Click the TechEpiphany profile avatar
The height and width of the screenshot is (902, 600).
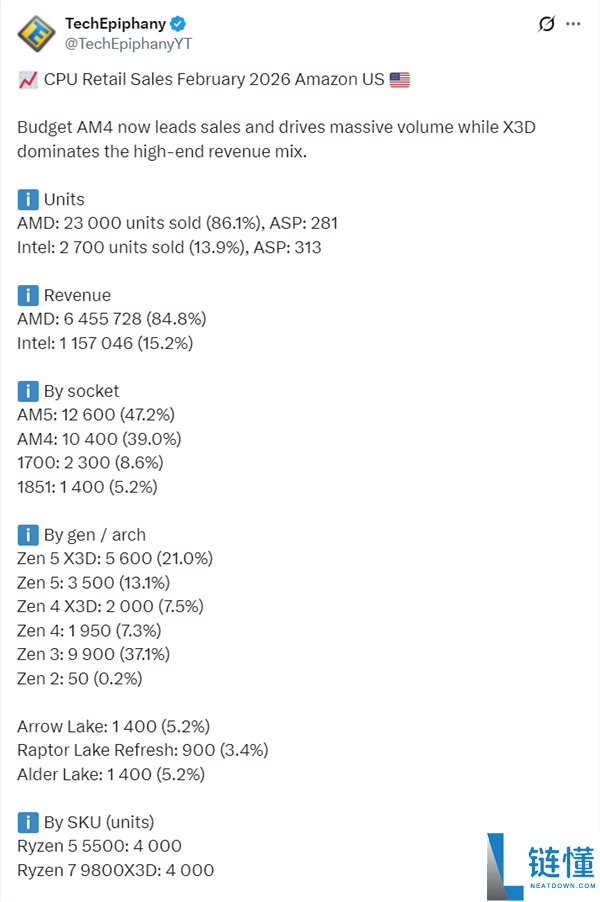click(36, 34)
